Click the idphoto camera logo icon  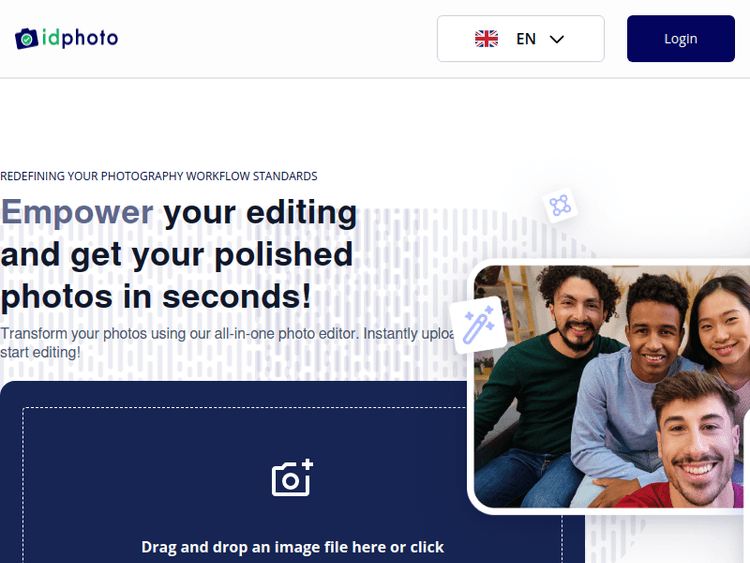tap(27, 39)
